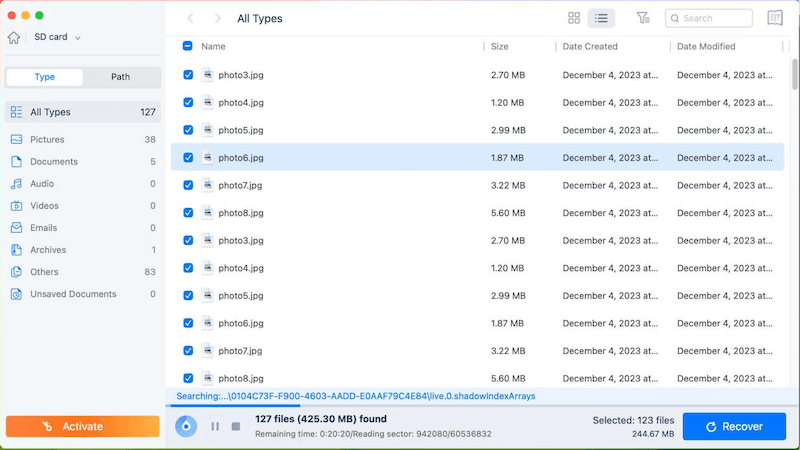
Task: Open the help guide book icon
Action: coord(775,18)
